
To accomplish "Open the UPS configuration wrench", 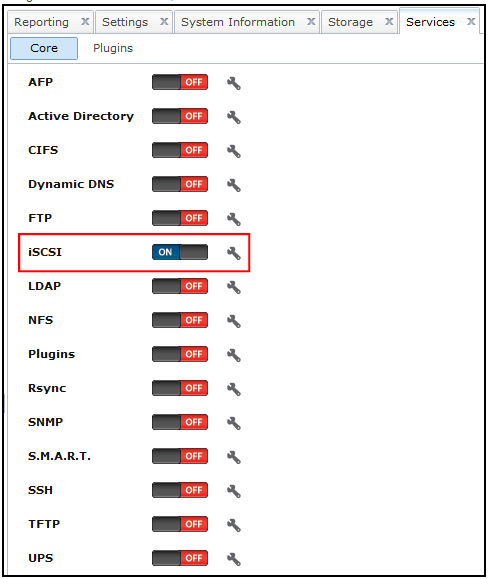I will (234, 559).
